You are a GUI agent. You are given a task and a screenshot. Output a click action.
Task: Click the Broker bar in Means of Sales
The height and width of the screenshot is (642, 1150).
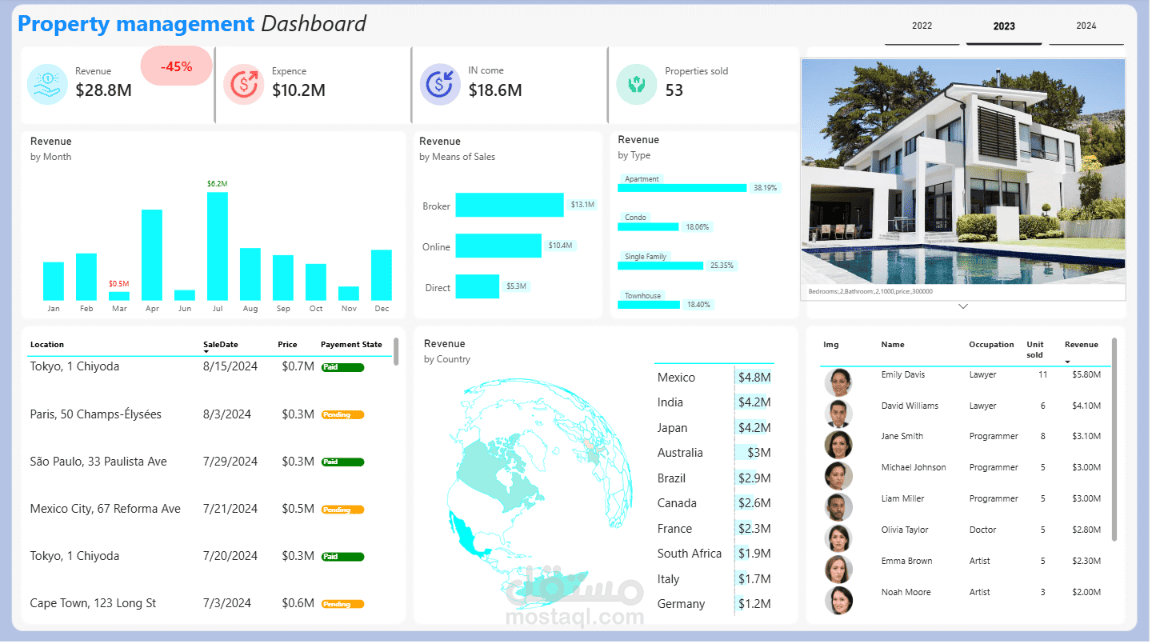pyautogui.click(x=510, y=205)
